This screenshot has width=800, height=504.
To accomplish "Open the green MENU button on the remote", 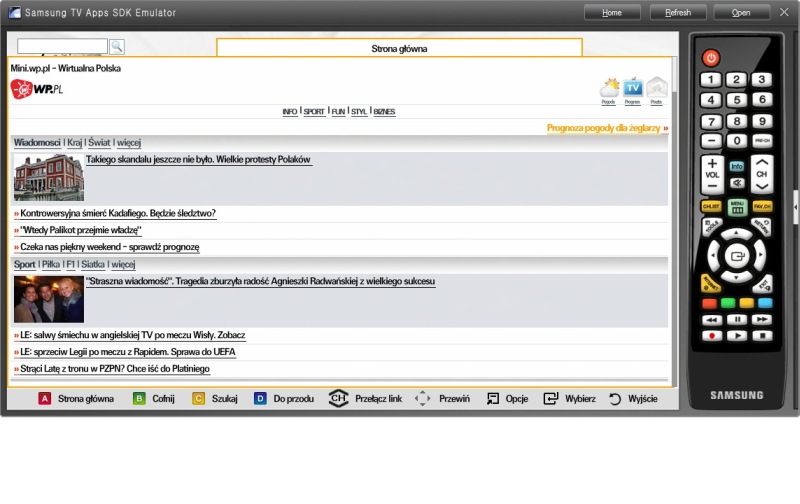I will (x=737, y=207).
